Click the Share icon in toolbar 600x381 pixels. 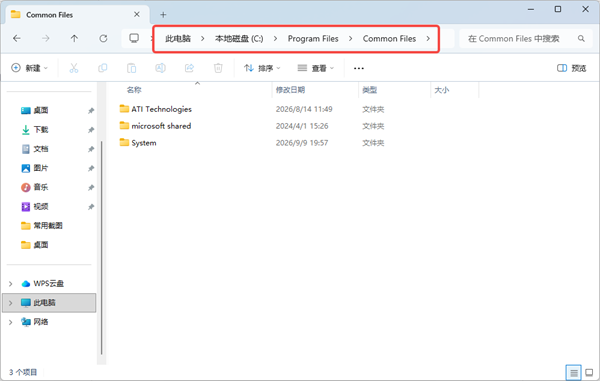coord(189,68)
